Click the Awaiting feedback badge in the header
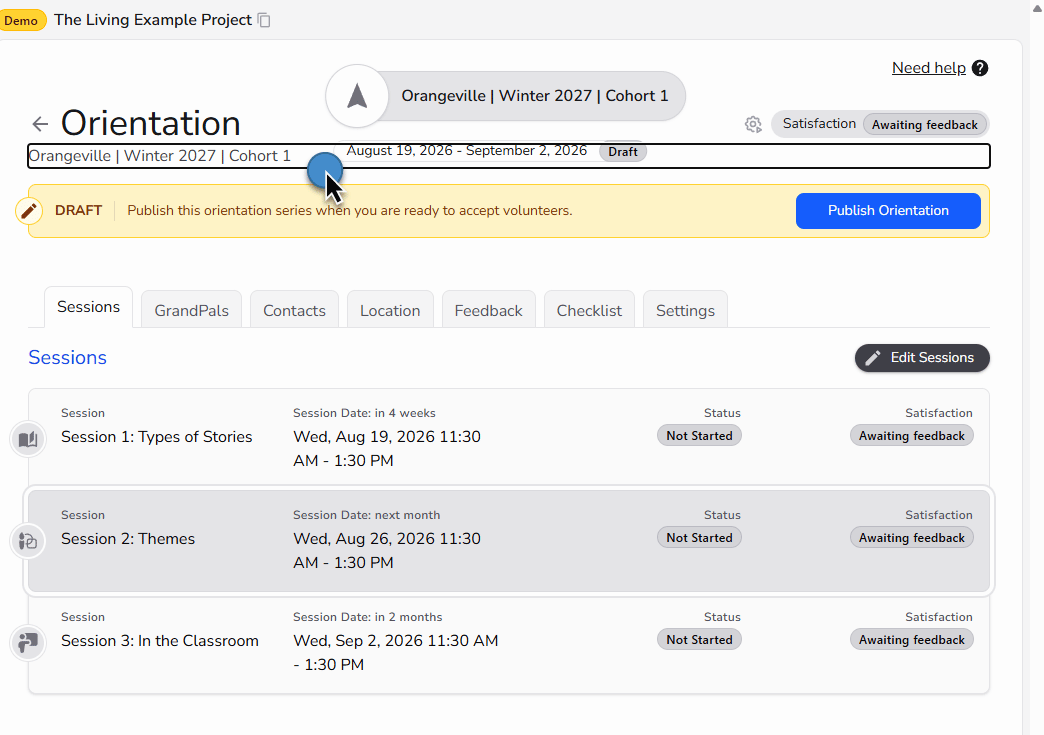The width and height of the screenshot is (1044, 735). [x=925, y=124]
